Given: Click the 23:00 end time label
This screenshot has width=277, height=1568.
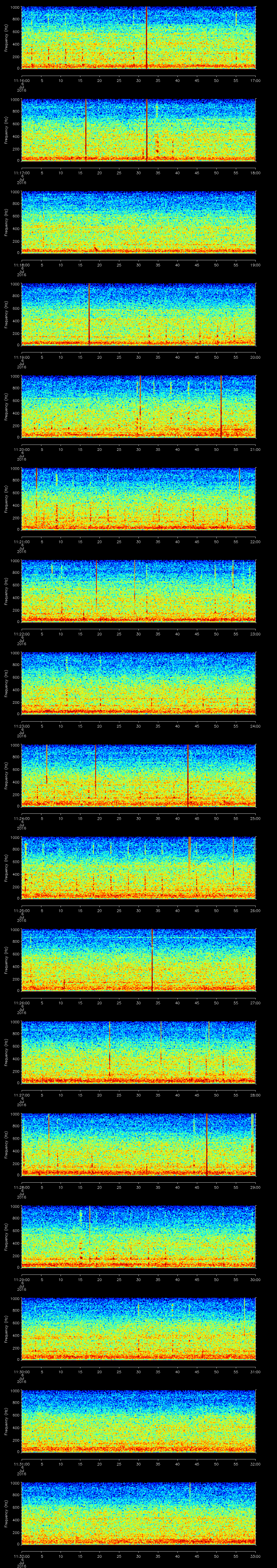Looking at the screenshot, I should [255, 634].
